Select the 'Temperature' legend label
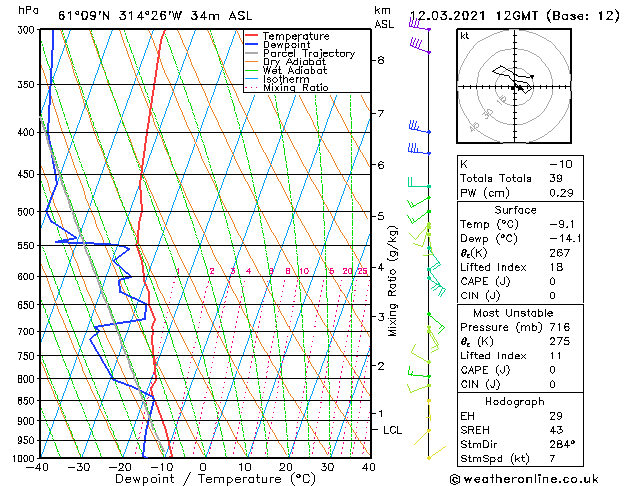Screen dimensions: 629x486 tap(296, 36)
